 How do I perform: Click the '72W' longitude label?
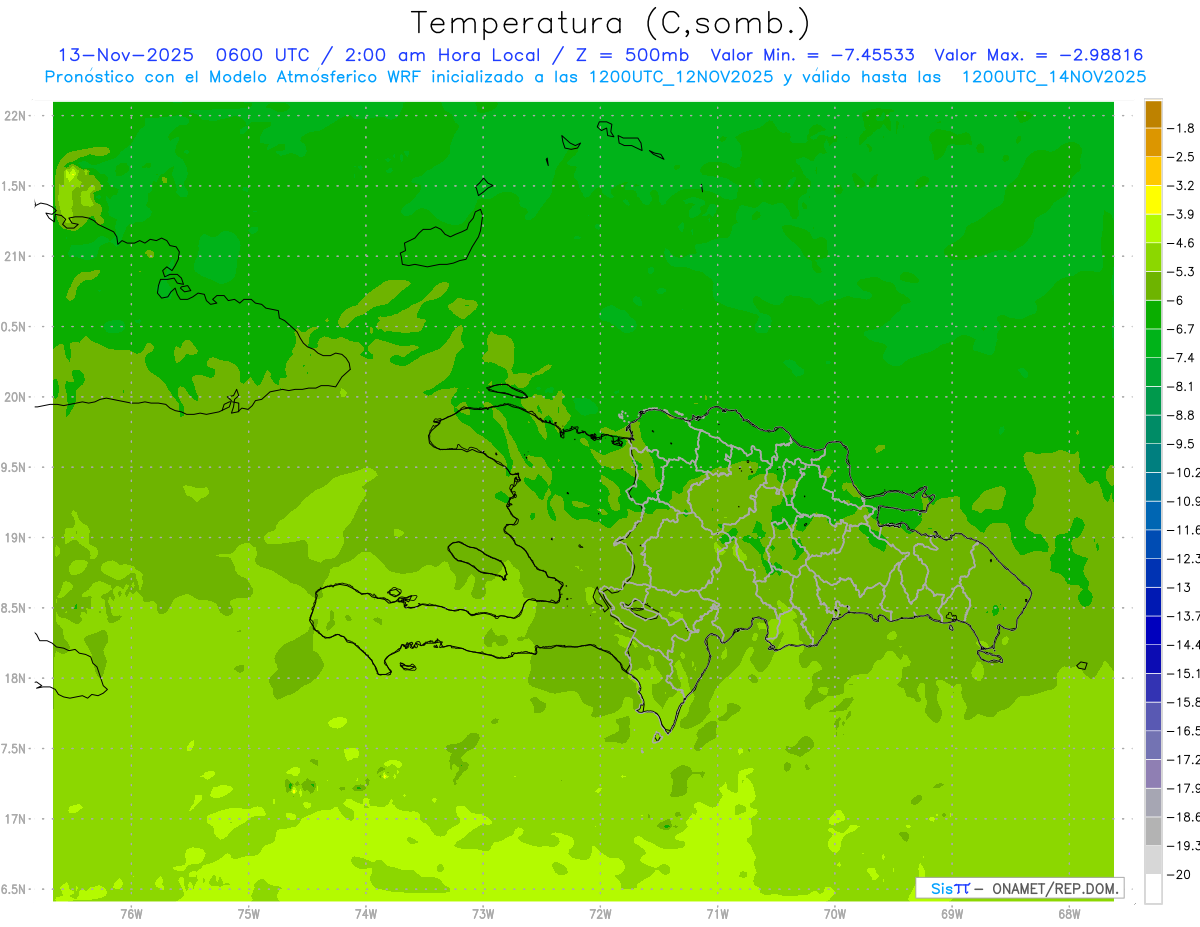pos(600,913)
